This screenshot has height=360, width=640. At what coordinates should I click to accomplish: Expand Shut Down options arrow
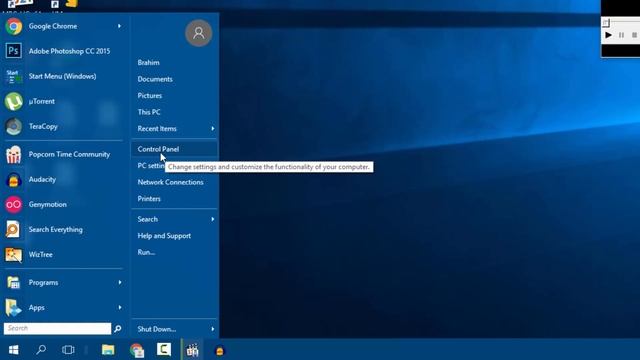coord(213,329)
